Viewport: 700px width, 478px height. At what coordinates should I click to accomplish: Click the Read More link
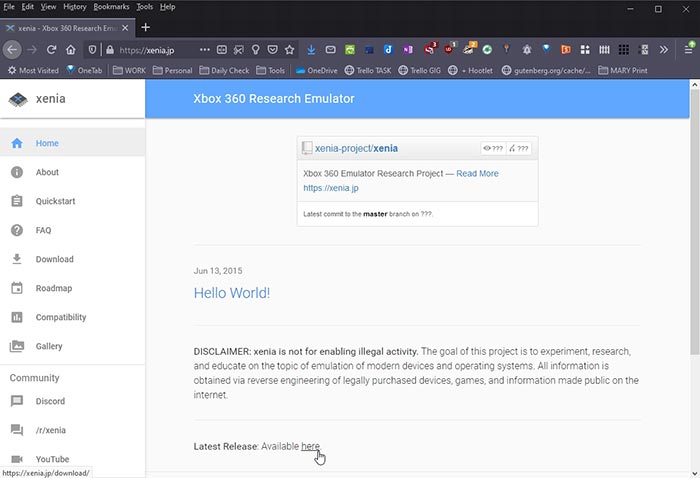pos(477,173)
